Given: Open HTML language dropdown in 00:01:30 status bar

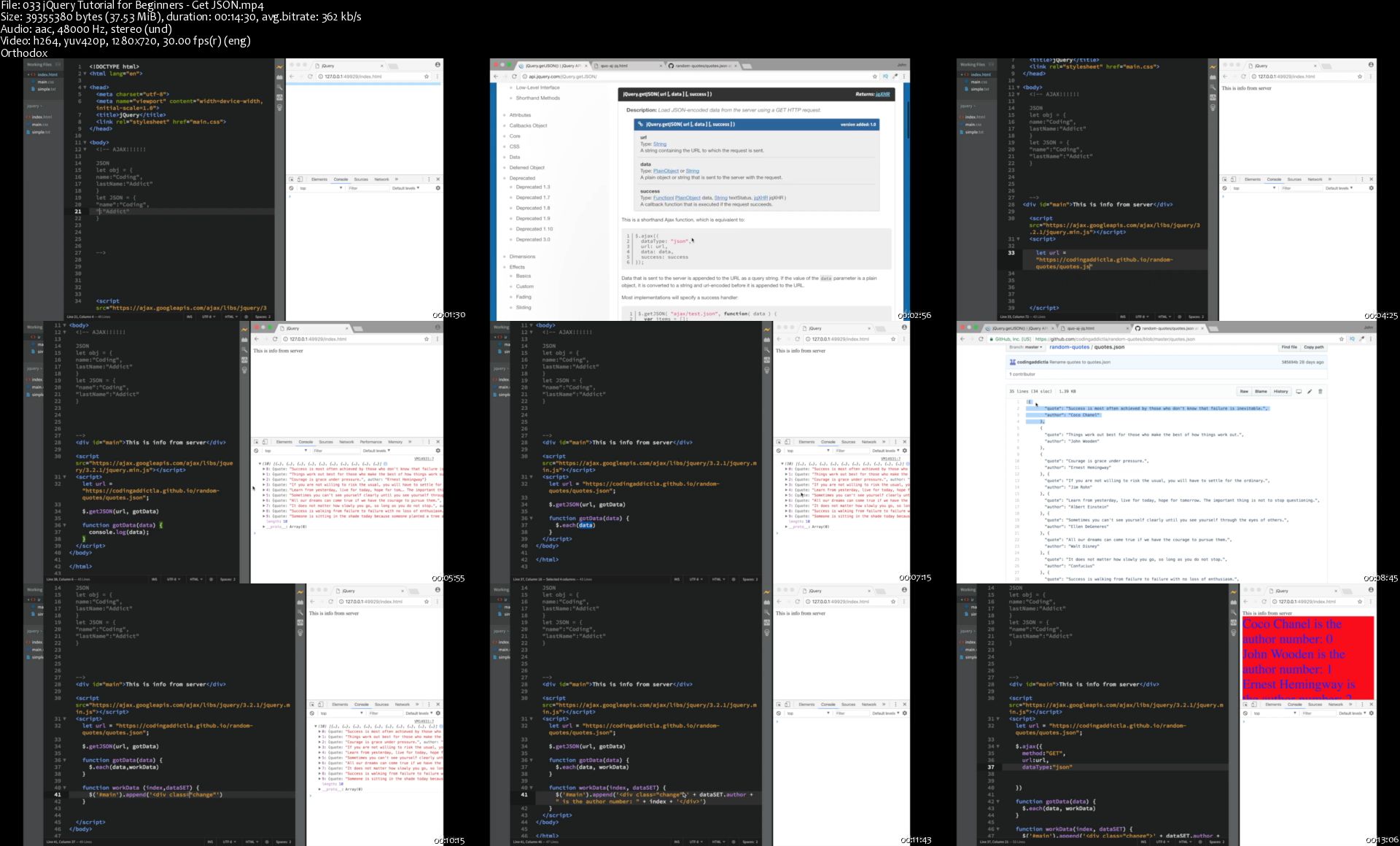Looking at the screenshot, I should click(x=230, y=317).
